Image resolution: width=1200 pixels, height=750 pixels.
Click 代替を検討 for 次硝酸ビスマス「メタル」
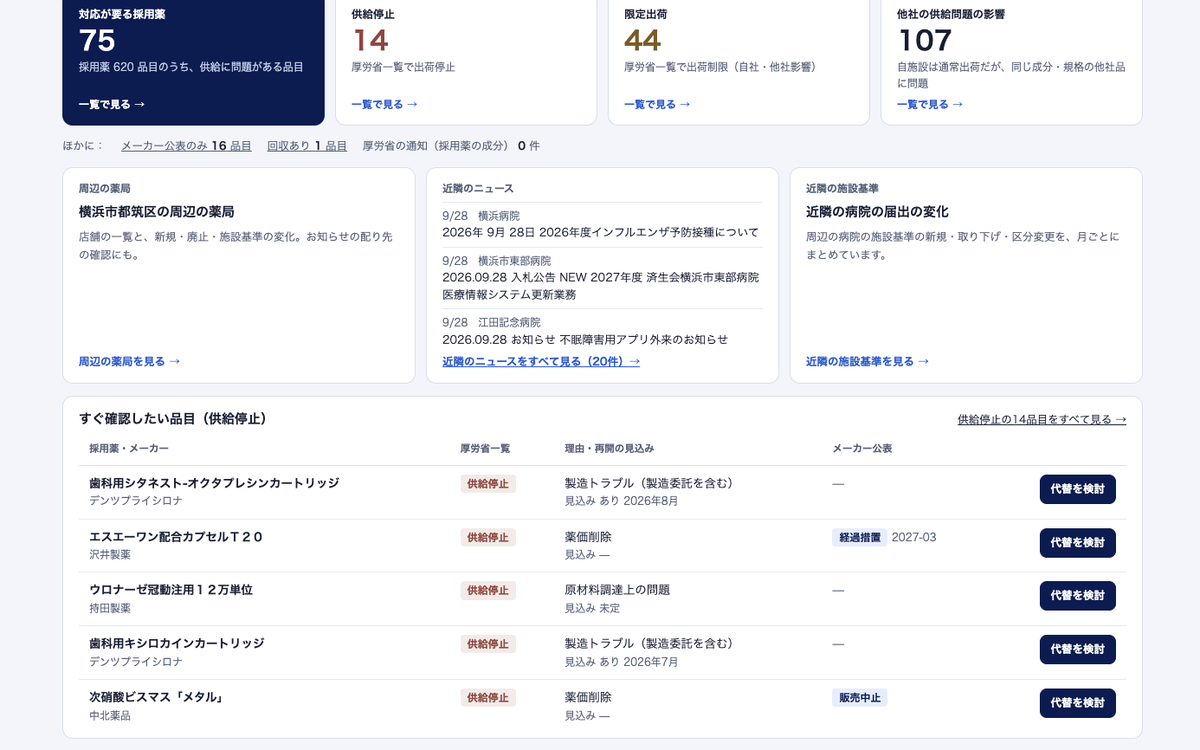(x=1078, y=703)
